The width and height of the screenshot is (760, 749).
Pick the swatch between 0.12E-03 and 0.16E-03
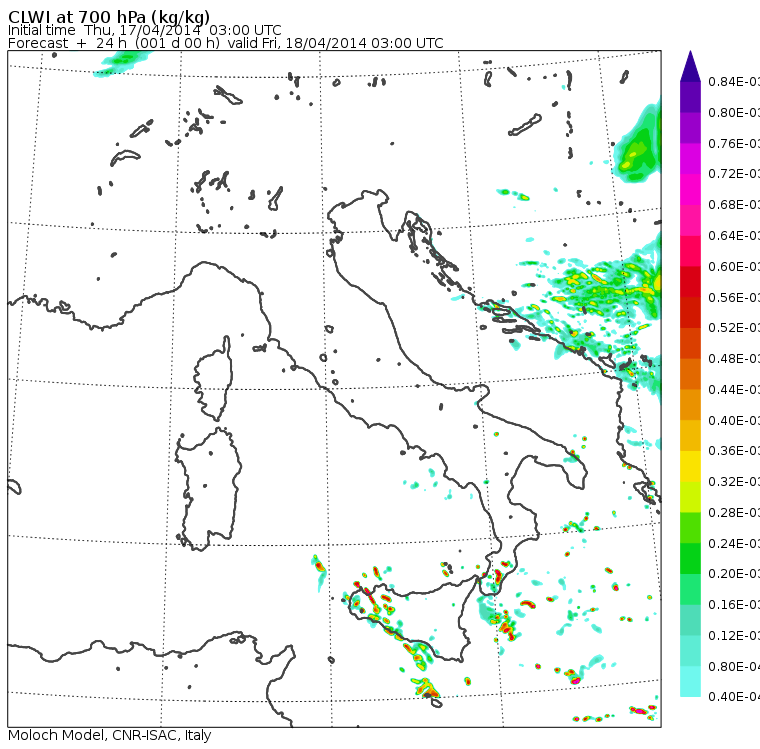pos(690,620)
